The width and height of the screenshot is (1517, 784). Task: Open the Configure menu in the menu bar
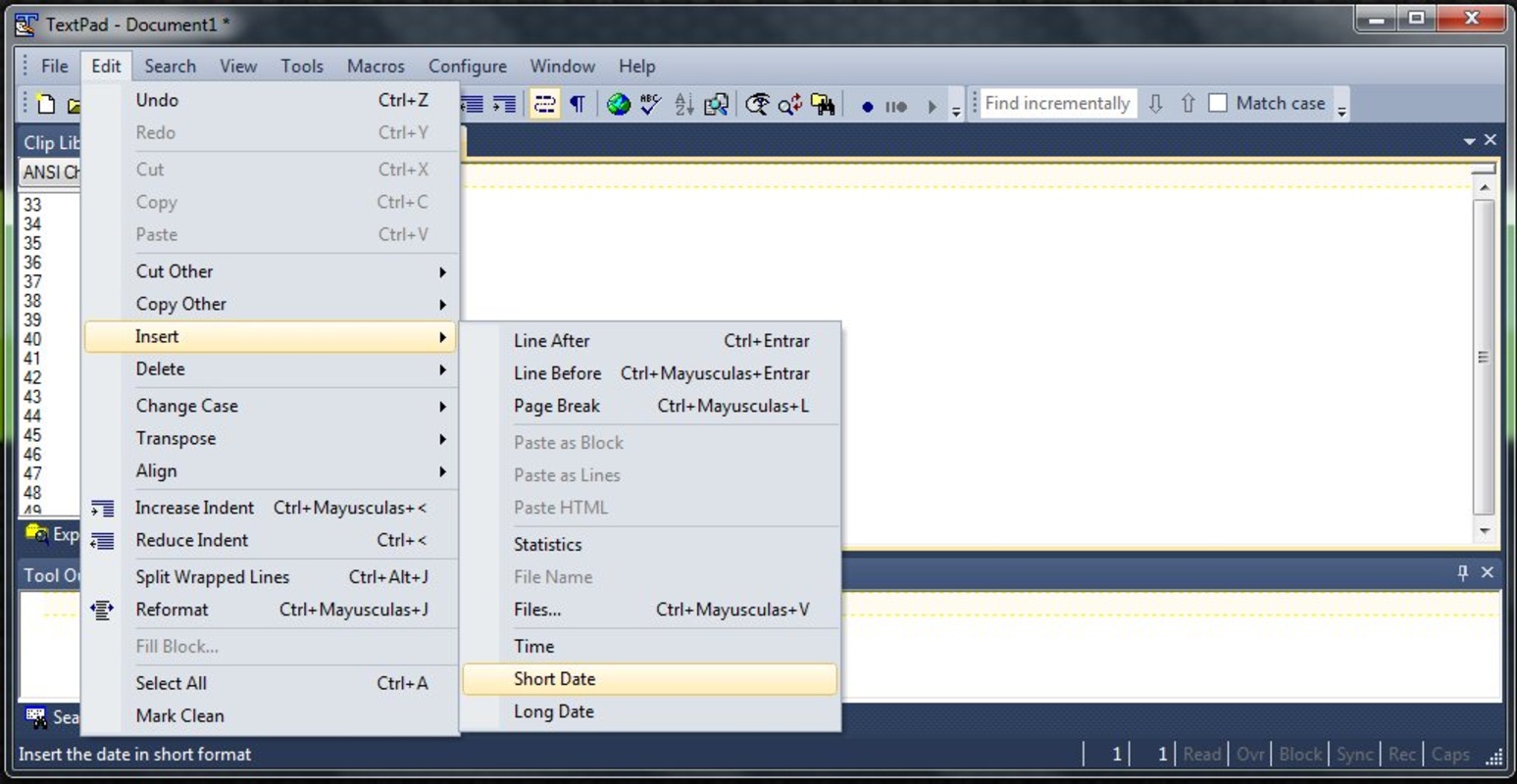467,67
